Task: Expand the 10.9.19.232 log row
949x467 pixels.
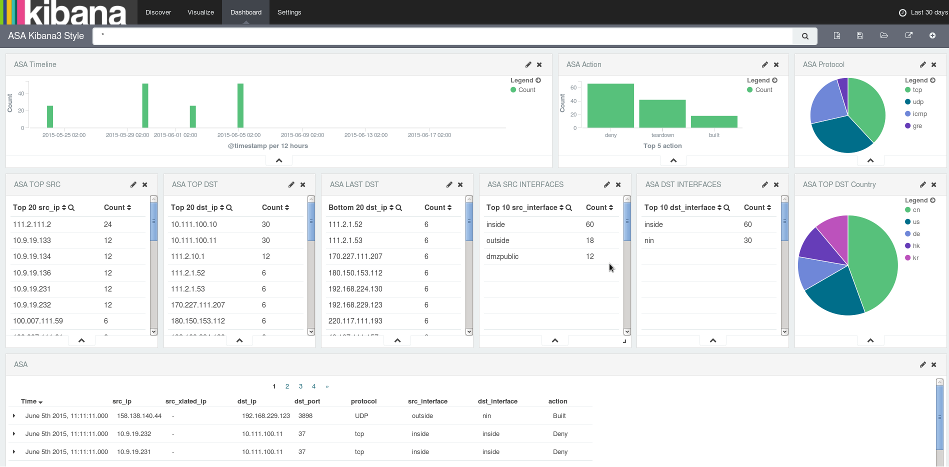Action: tap(14, 434)
